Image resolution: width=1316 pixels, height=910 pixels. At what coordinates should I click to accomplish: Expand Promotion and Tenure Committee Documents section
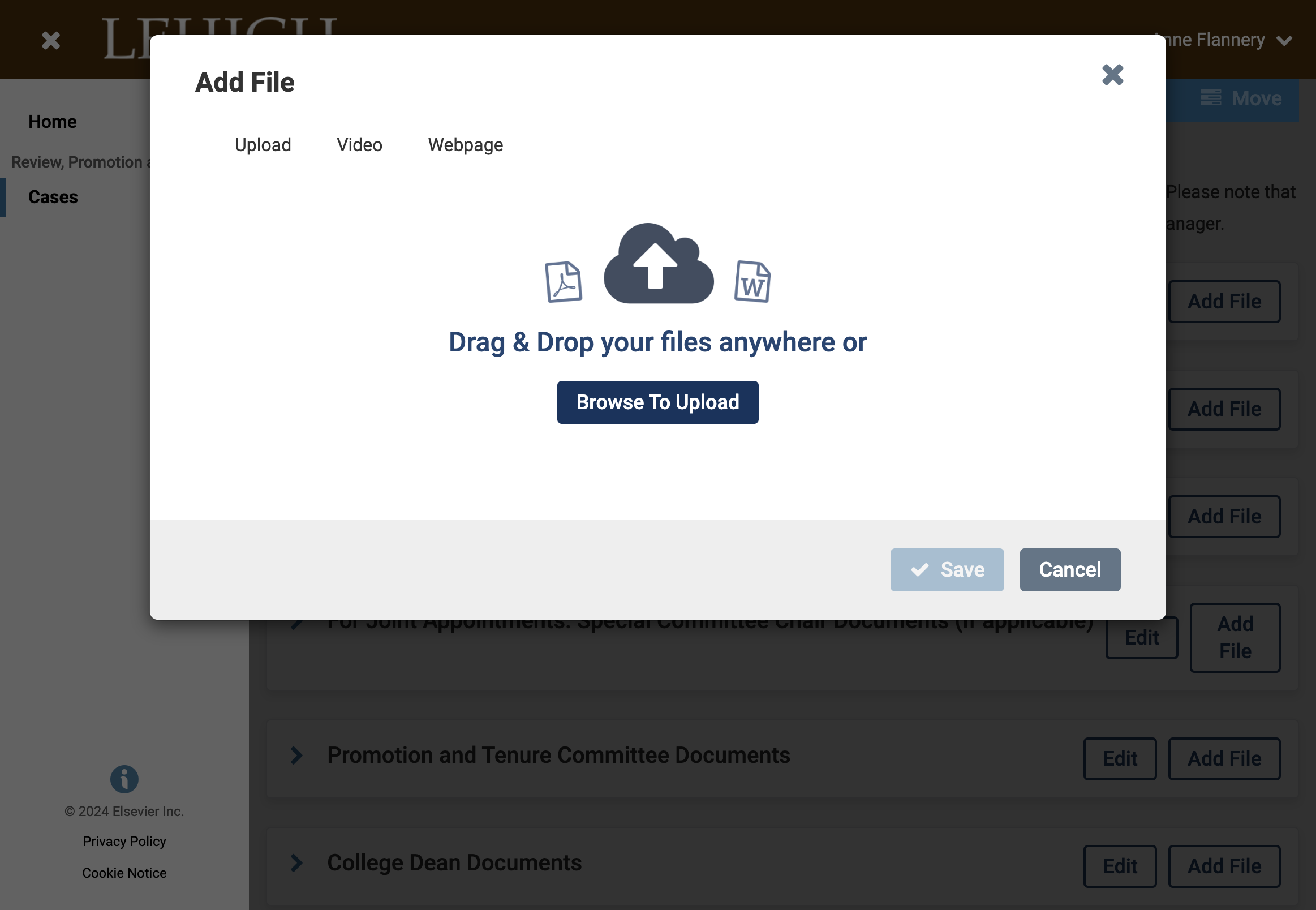[x=296, y=756]
